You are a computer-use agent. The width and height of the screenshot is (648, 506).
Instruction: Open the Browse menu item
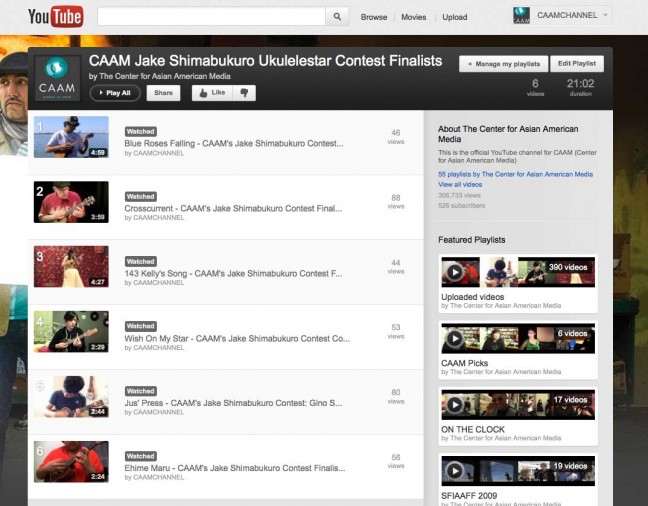374,17
